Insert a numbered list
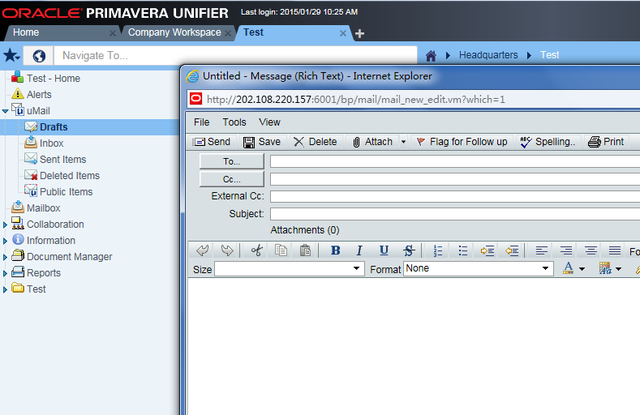 click(x=438, y=251)
